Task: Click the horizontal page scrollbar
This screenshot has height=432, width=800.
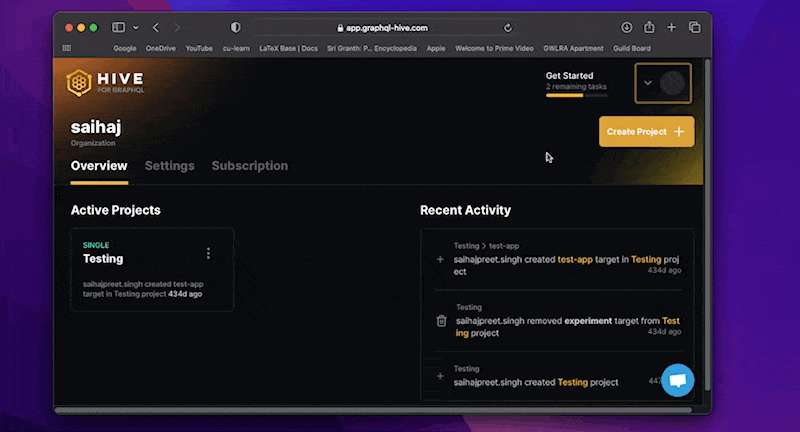Action: pos(373,410)
